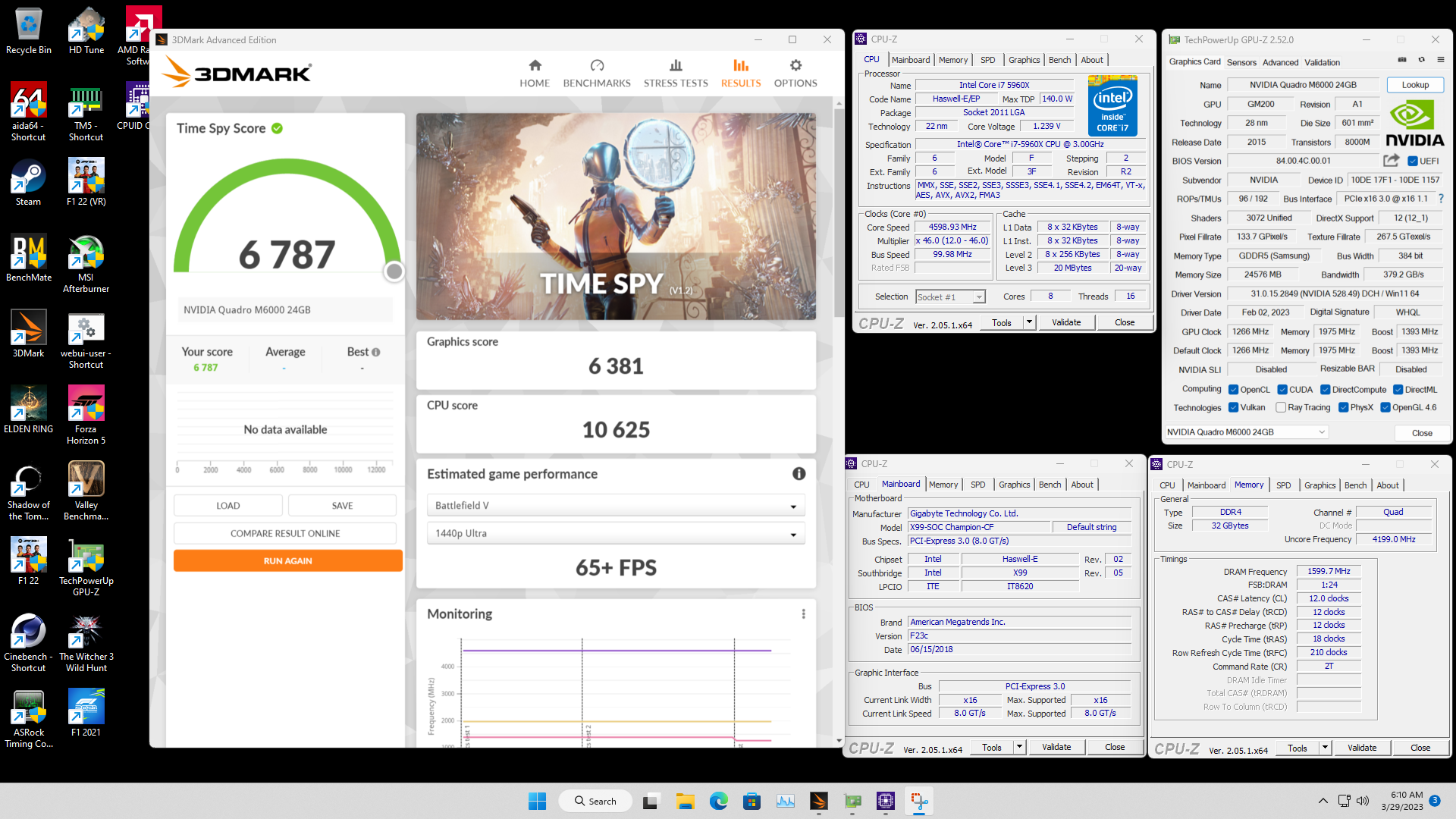This screenshot has height=819, width=1456.
Task: Open 3DMark STRESS TESTS section
Action: 676,74
